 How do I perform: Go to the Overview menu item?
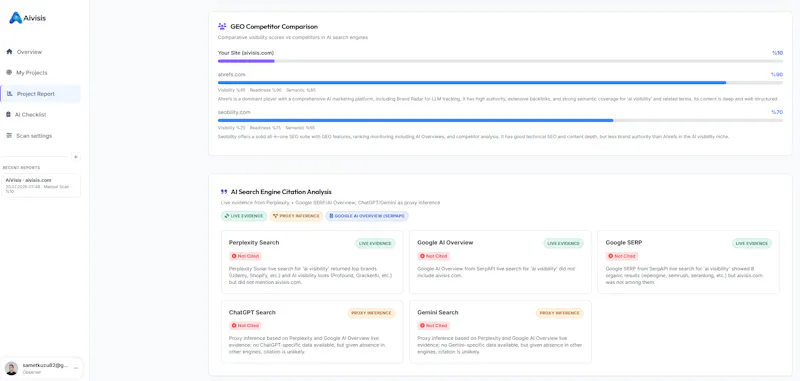point(40,52)
